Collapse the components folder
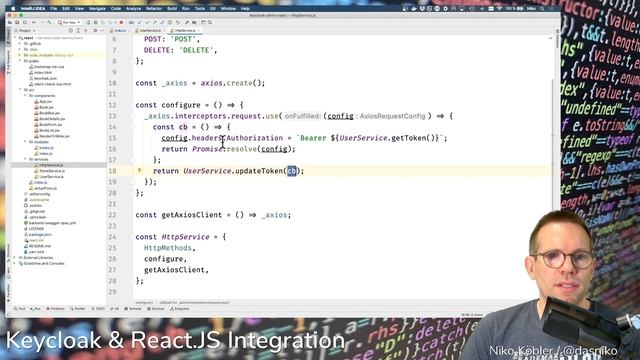This screenshot has height=360, width=640. [25, 96]
